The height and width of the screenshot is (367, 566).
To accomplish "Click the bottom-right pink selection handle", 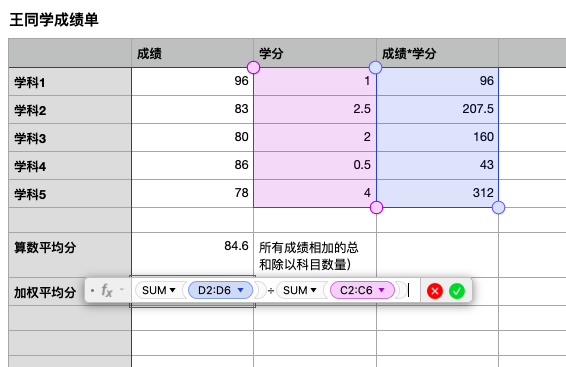I will [376, 207].
